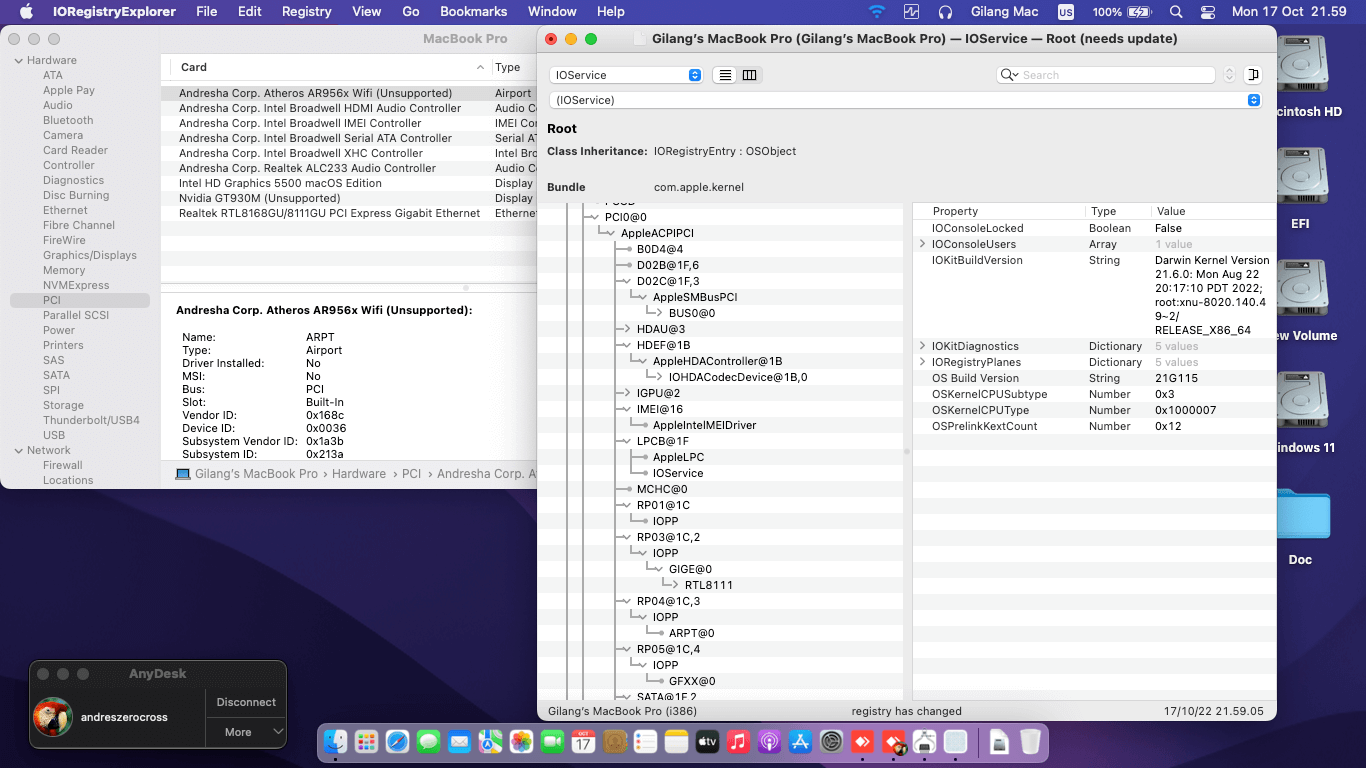The width and height of the screenshot is (1366, 768).
Task: Open the Registry menu
Action: click(x=306, y=12)
